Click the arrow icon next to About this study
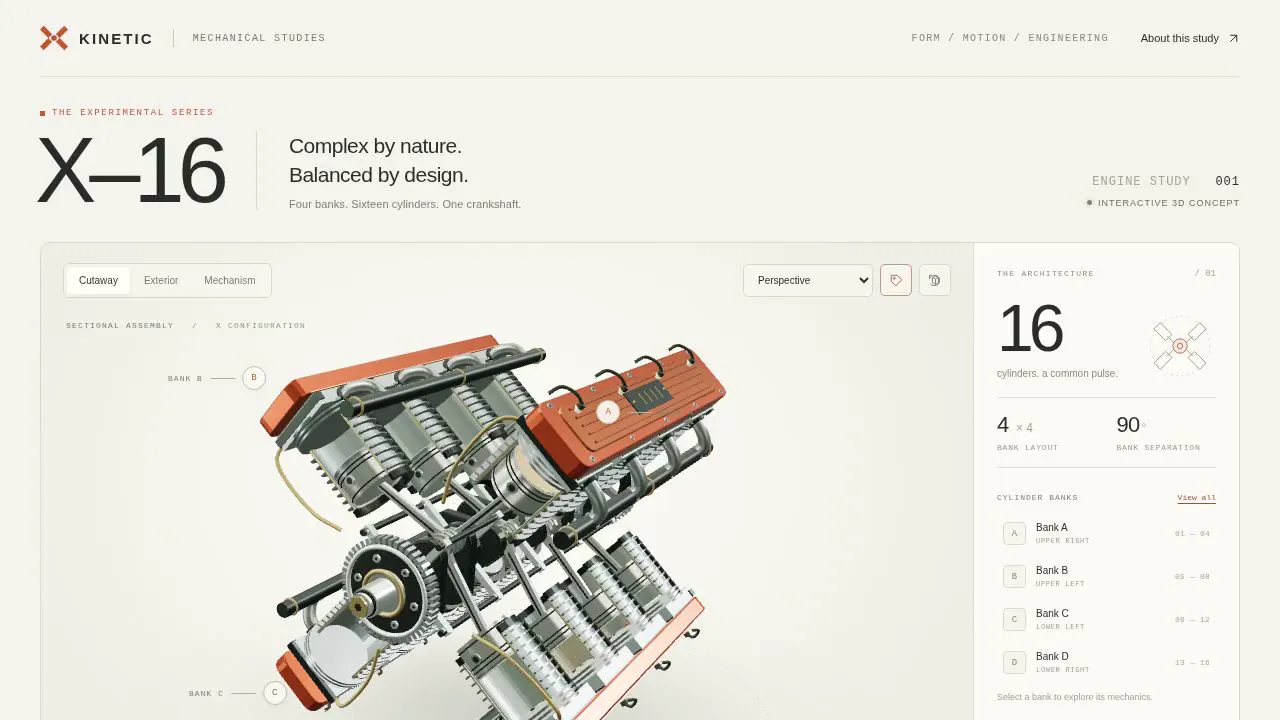 1233,38
